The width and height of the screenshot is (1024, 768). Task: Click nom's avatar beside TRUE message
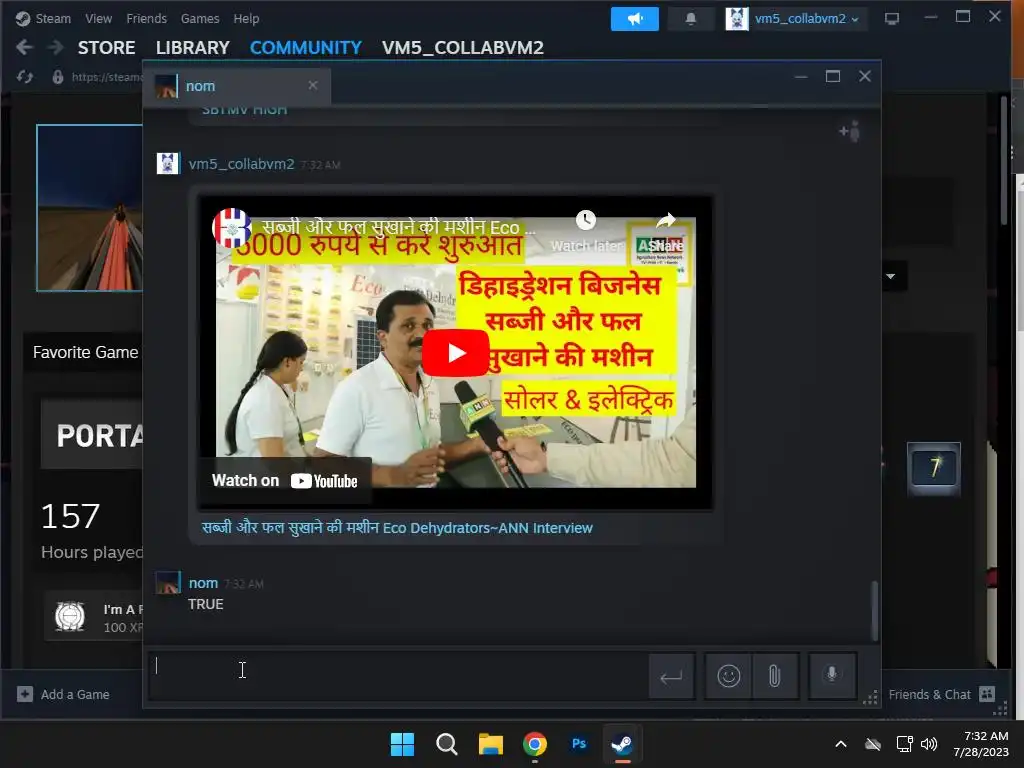click(x=168, y=583)
